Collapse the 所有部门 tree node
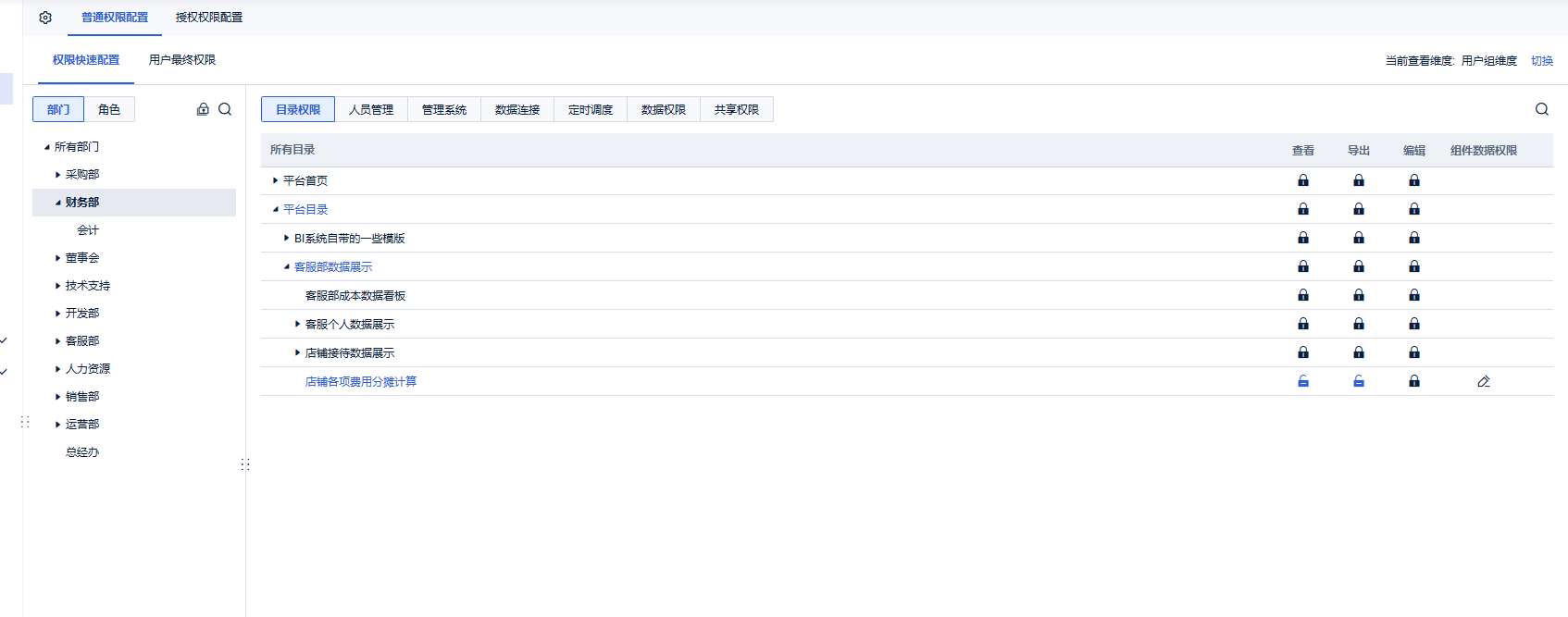 pyautogui.click(x=47, y=147)
